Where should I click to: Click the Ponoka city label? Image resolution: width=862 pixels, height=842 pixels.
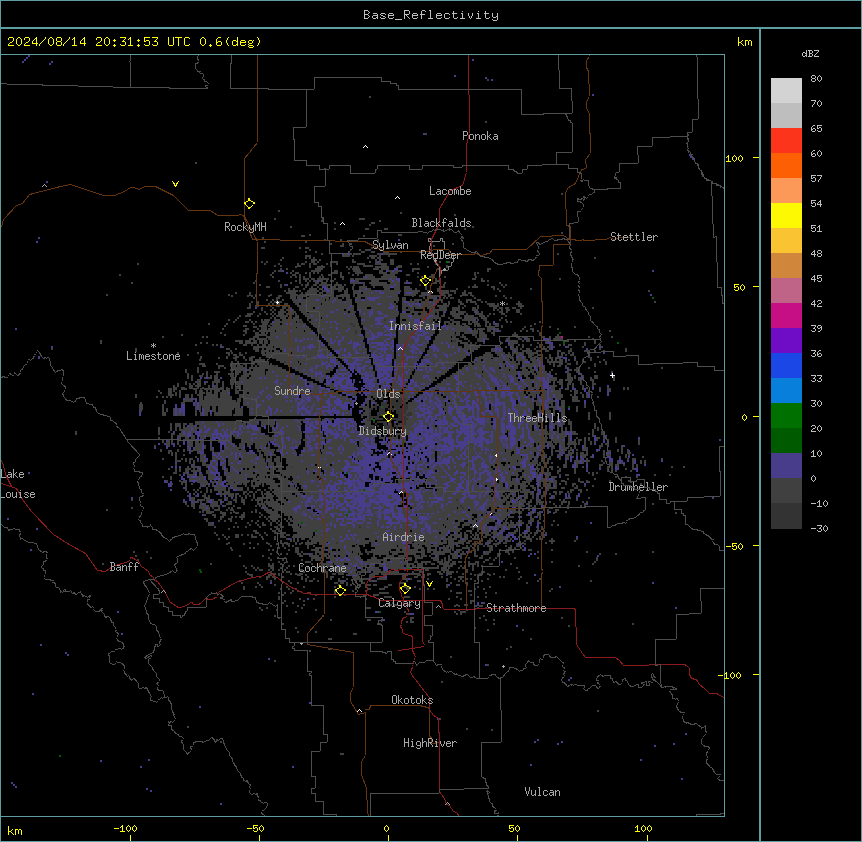click(480, 136)
